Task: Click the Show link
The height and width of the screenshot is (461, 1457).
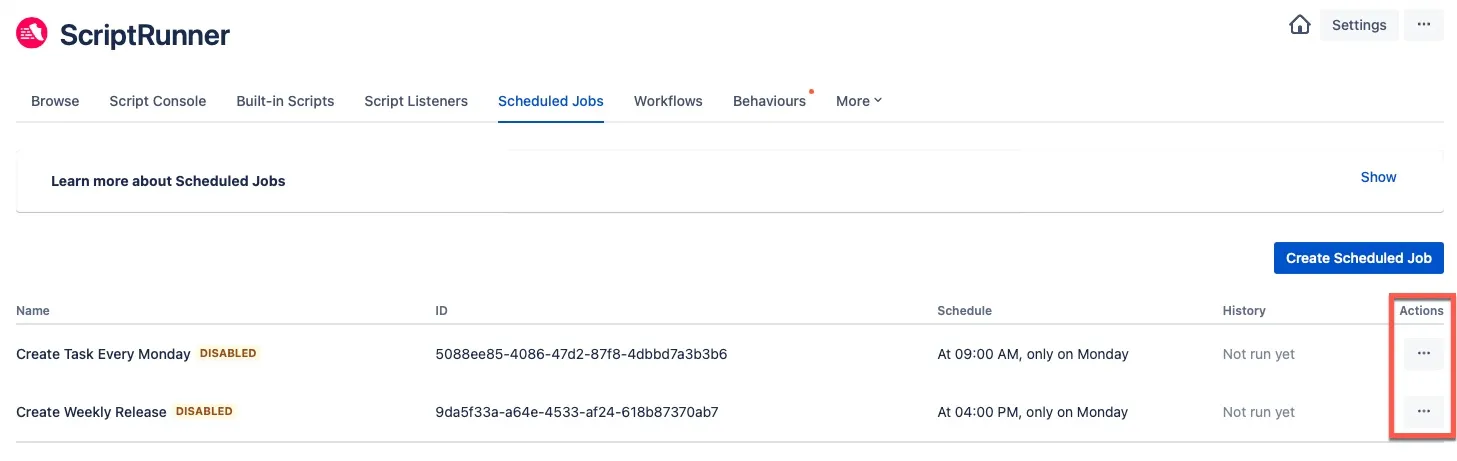Action: coord(1378,177)
